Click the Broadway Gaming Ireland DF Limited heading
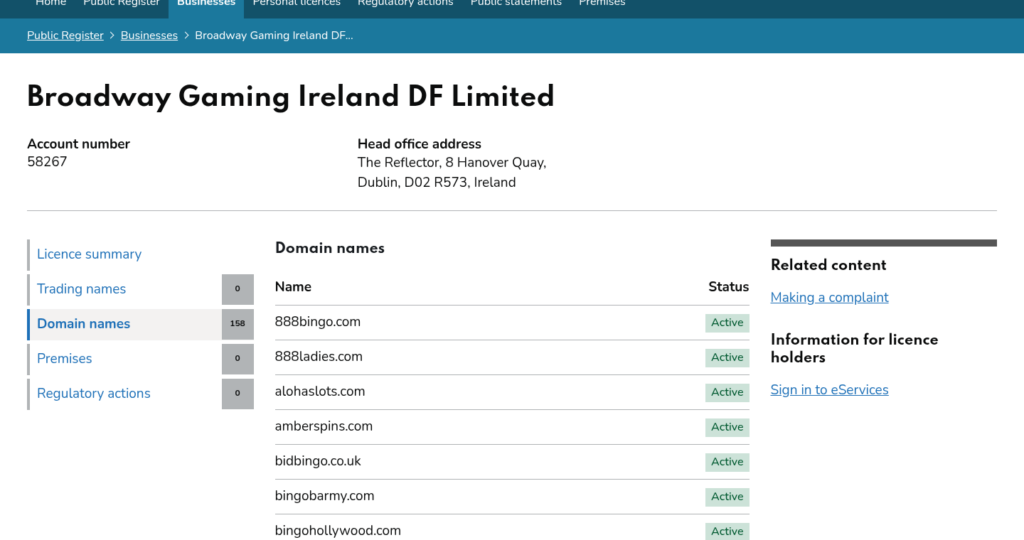The height and width of the screenshot is (540, 1024). (291, 97)
